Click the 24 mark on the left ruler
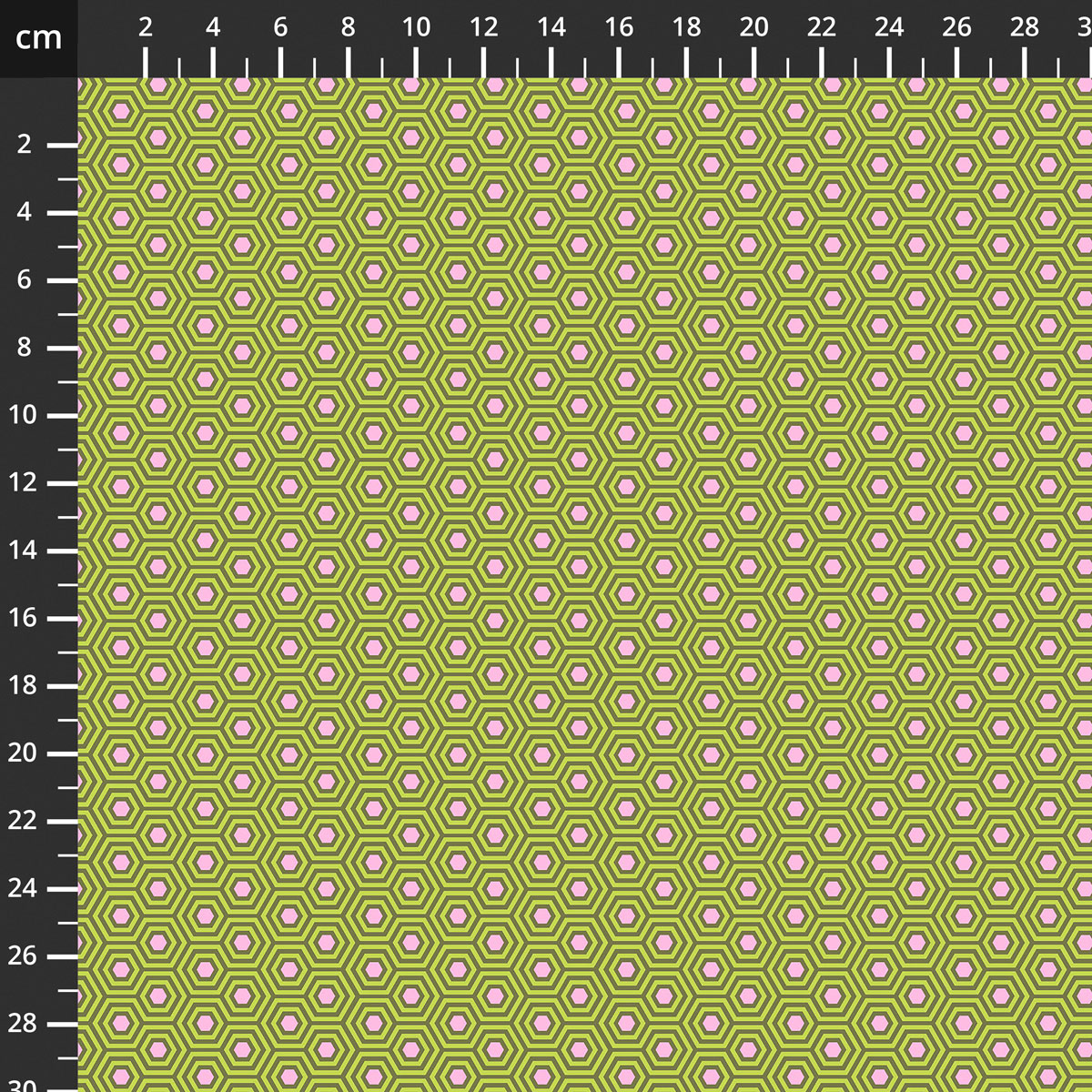The image size is (1092, 1092). tap(24, 888)
